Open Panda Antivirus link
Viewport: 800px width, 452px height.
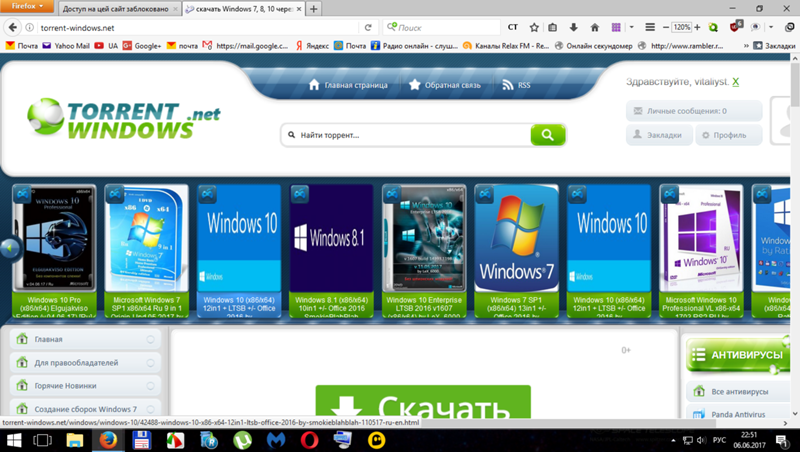point(738,414)
